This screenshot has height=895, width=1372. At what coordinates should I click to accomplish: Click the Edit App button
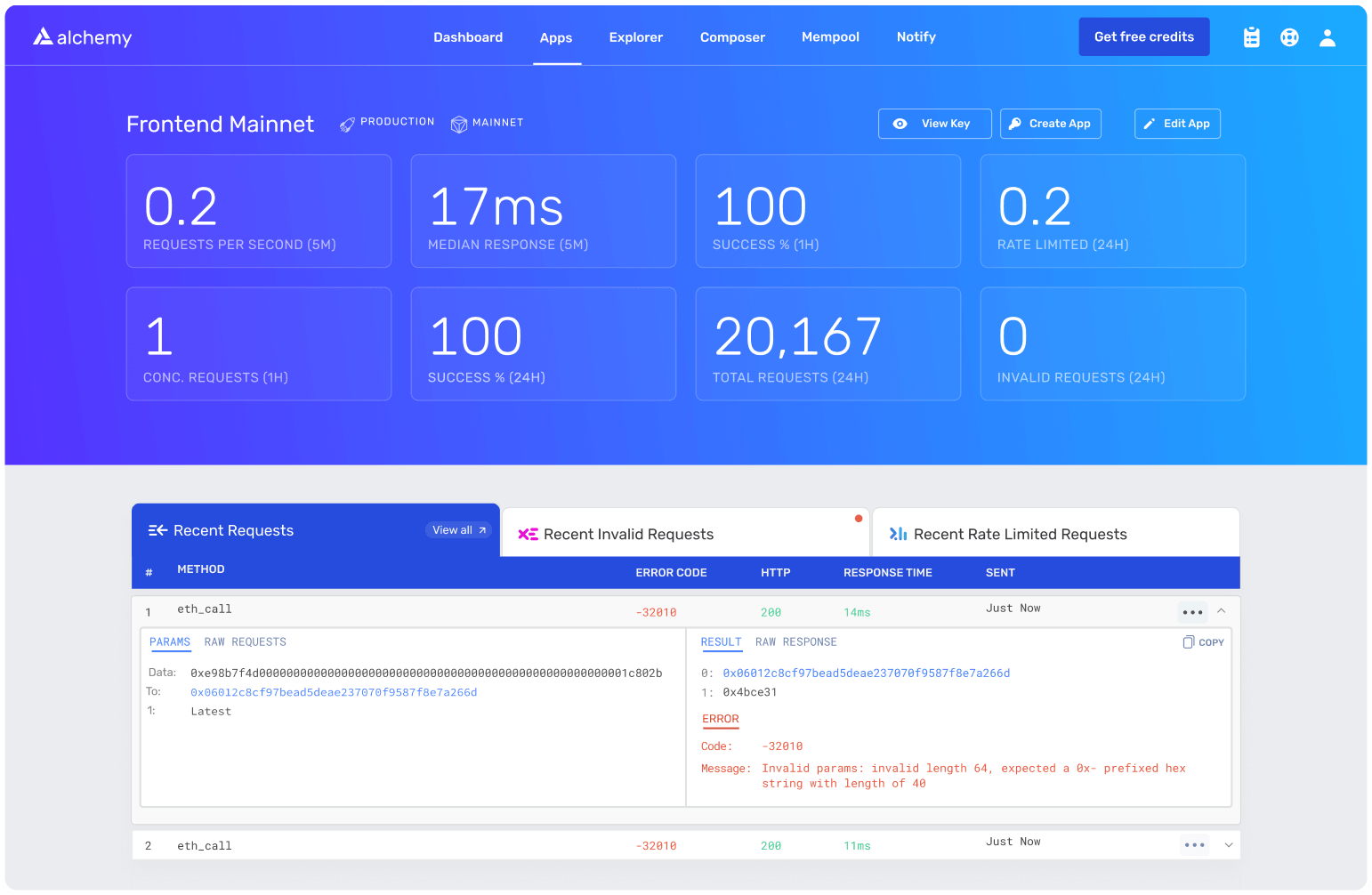1177,124
